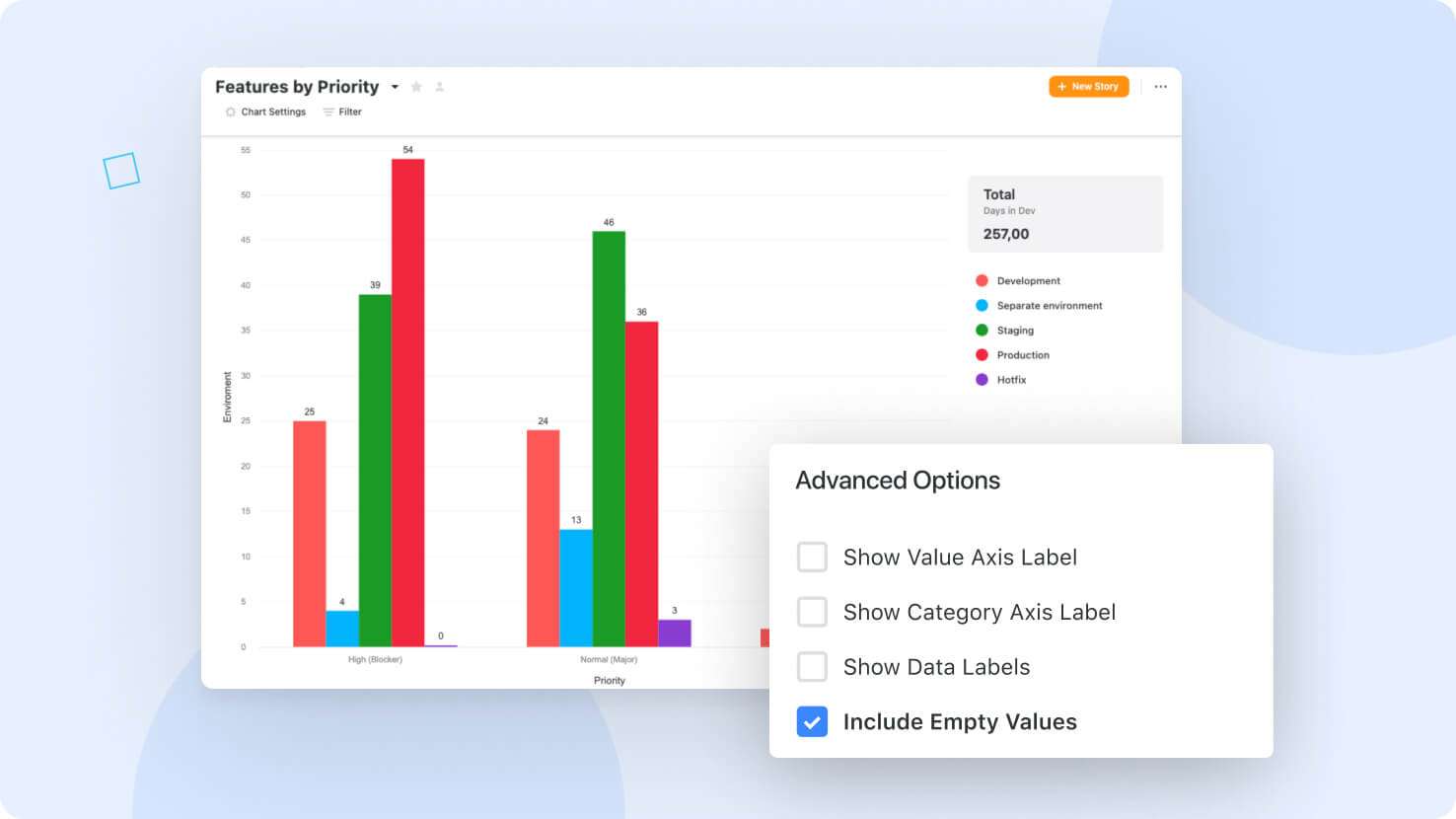Open the Features by Priority title dropdown arrow
The image size is (1456, 819).
point(395,87)
